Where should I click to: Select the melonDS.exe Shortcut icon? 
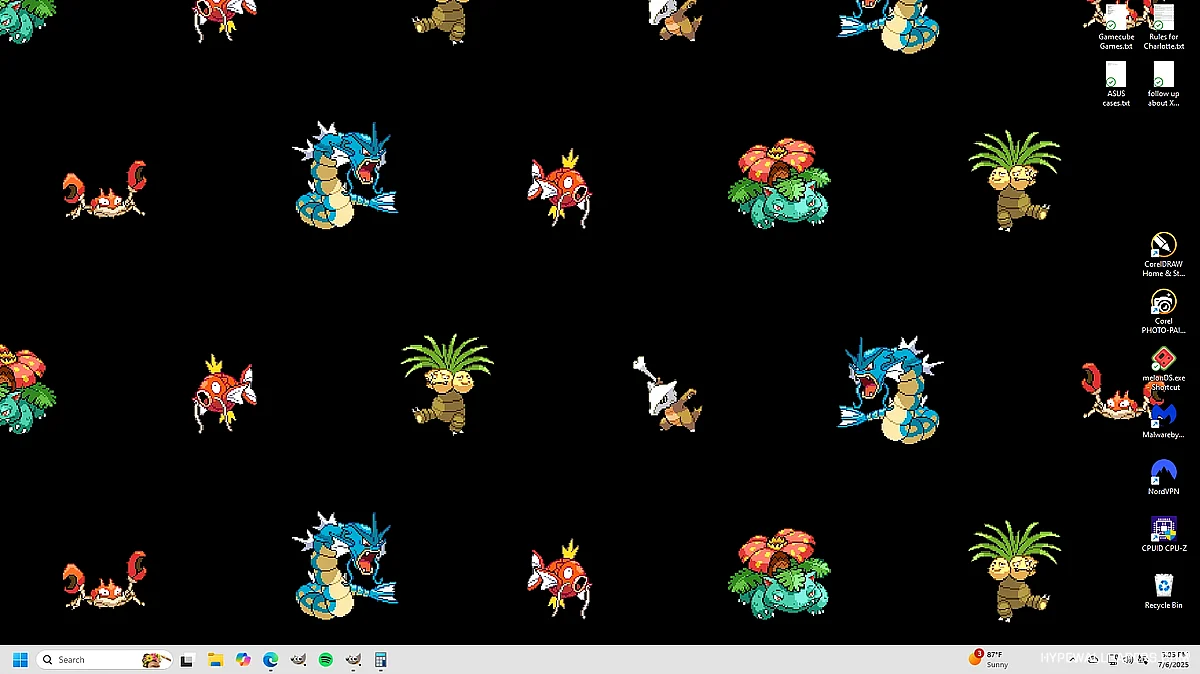point(1163,369)
